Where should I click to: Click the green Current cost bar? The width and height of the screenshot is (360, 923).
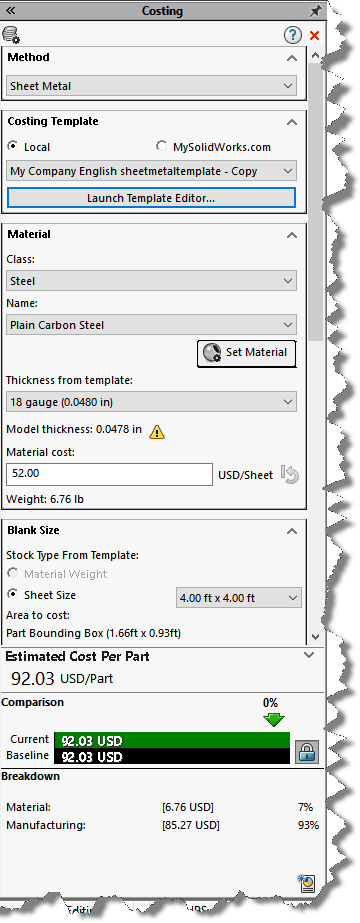(x=172, y=740)
